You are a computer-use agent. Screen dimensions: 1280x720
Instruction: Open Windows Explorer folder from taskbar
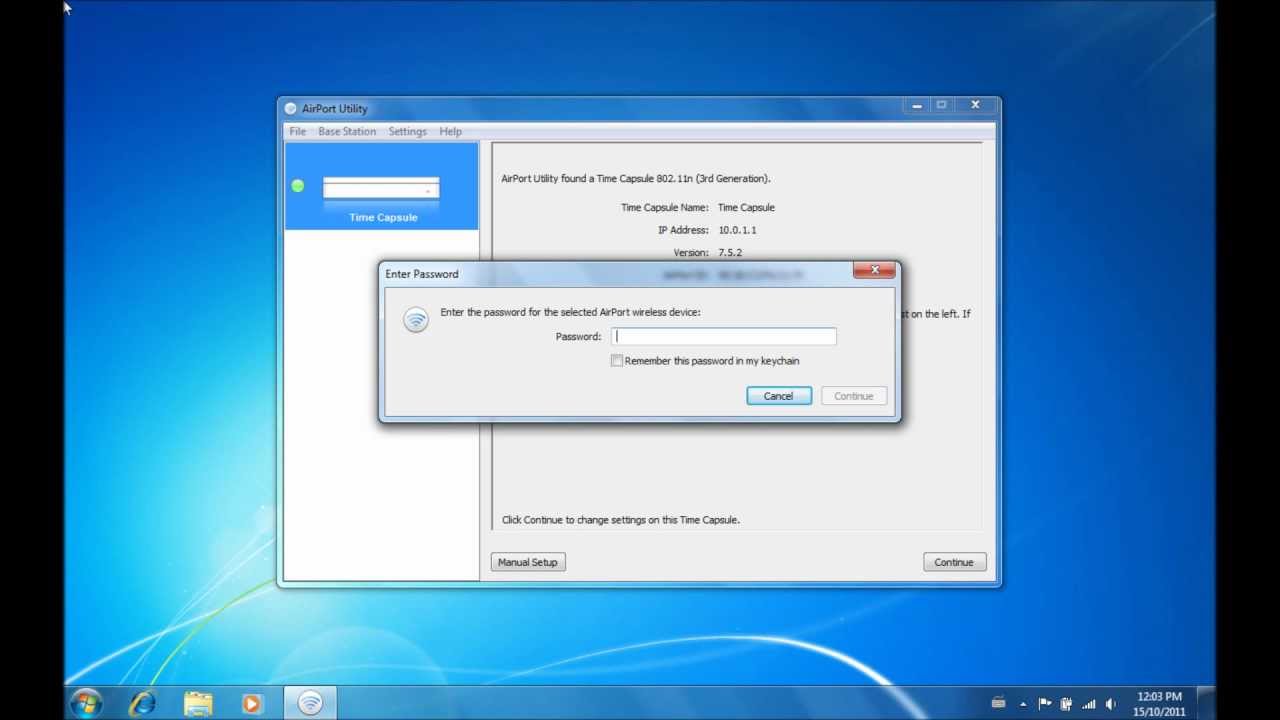click(x=198, y=703)
